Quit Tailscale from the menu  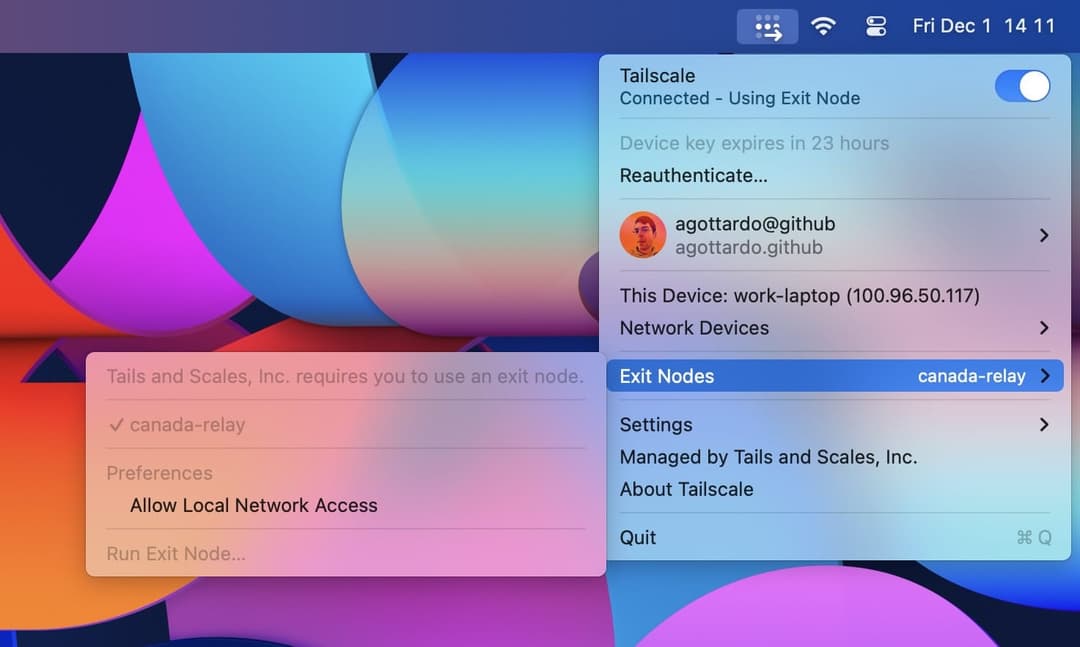point(637,537)
